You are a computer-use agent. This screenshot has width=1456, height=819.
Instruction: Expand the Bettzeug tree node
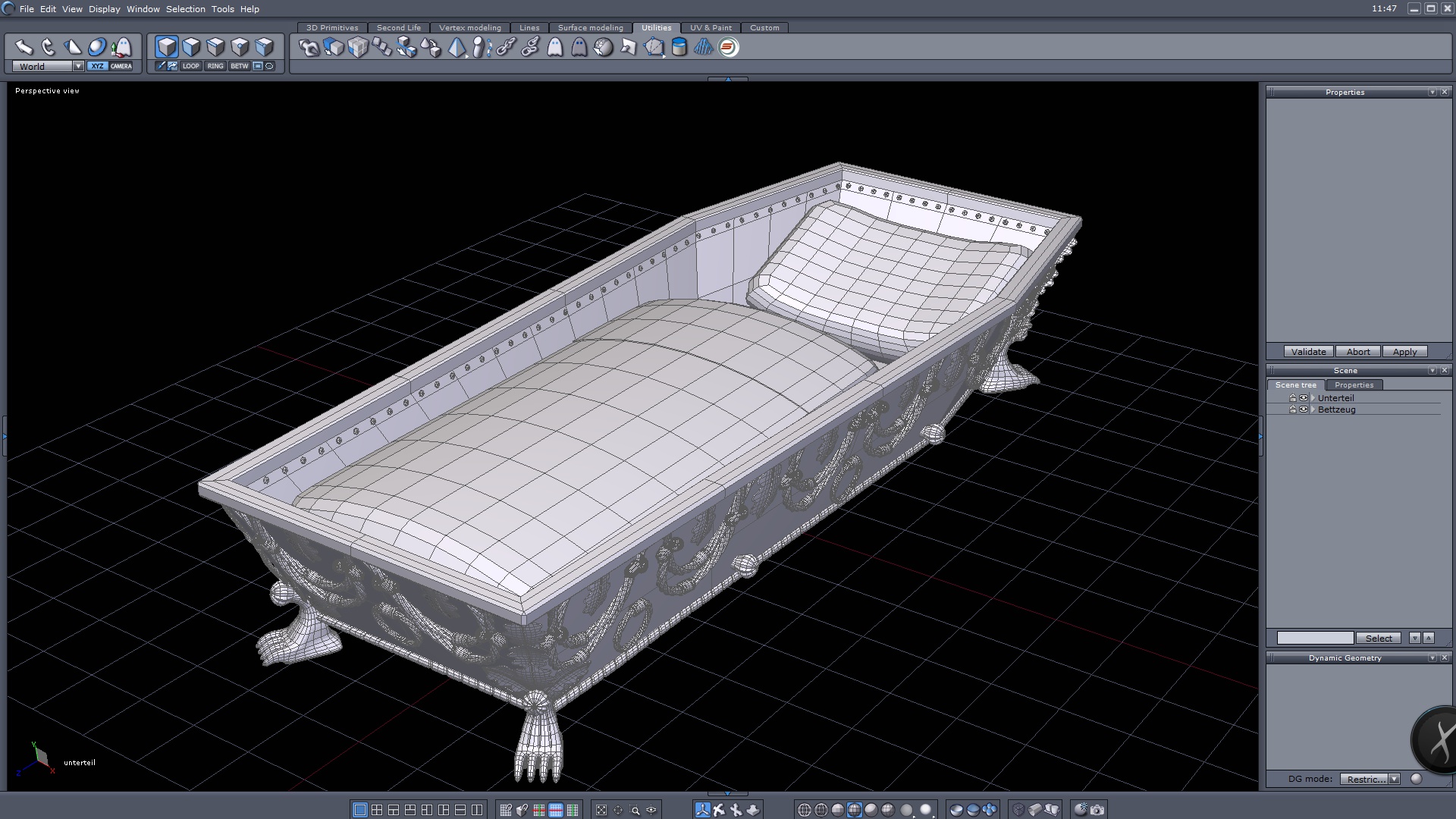click(1313, 409)
